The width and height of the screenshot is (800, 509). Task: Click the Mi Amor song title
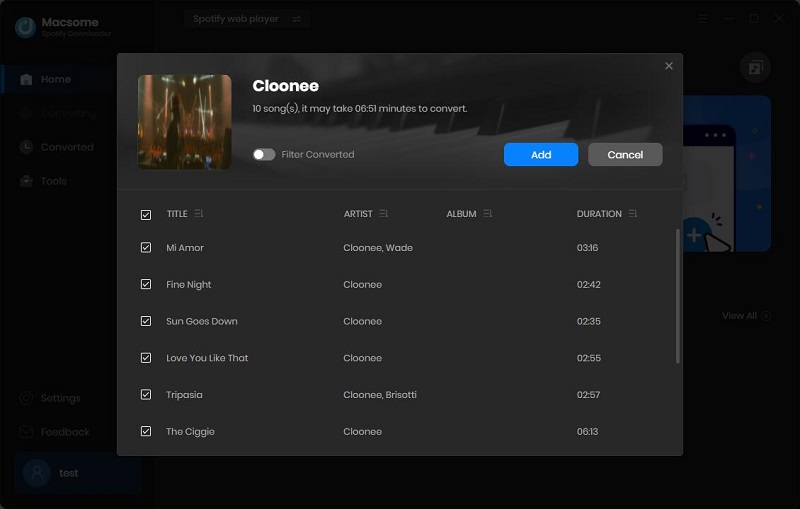(x=185, y=248)
